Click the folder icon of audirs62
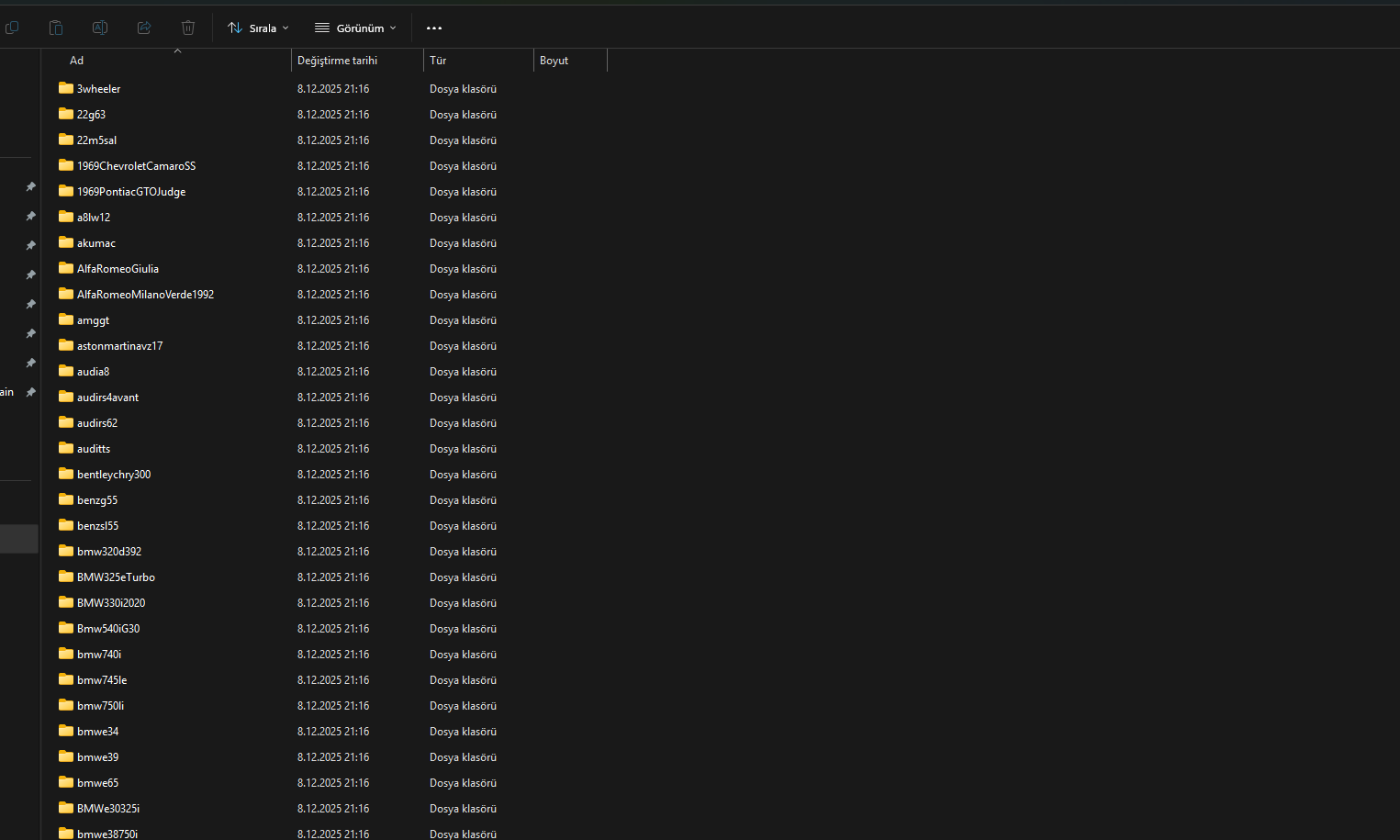 tap(66, 422)
